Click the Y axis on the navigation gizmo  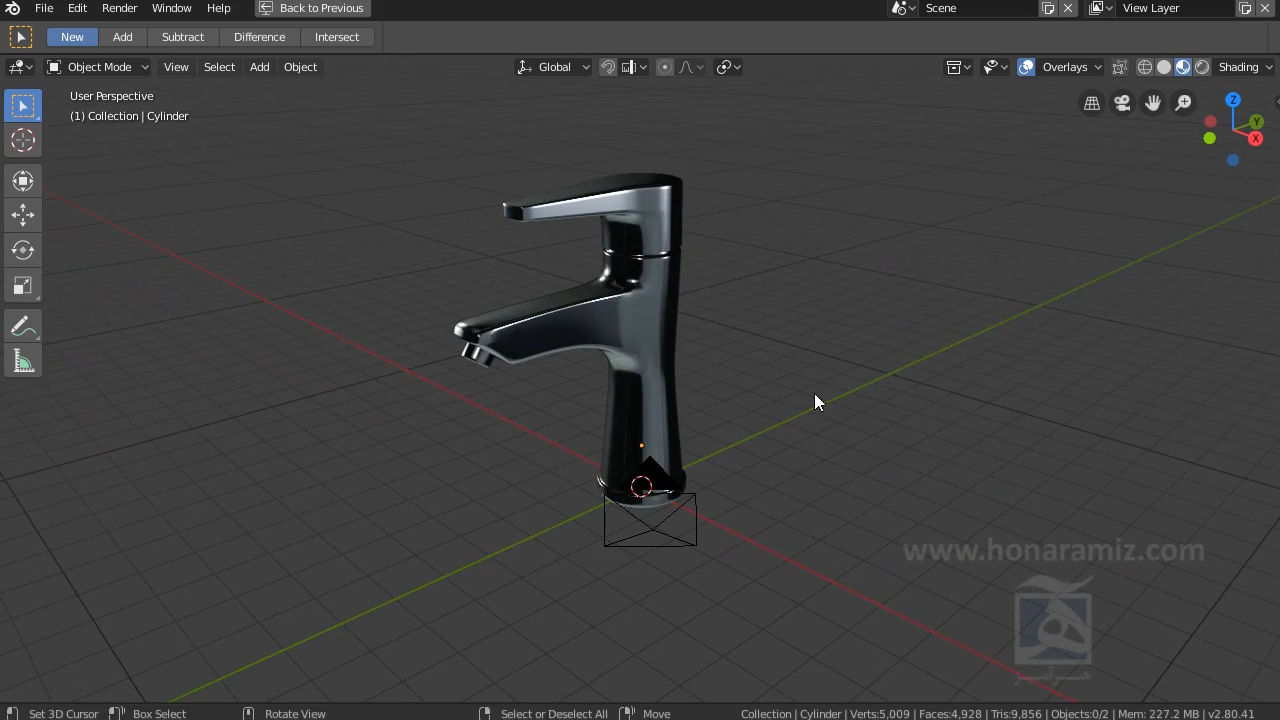(1257, 122)
